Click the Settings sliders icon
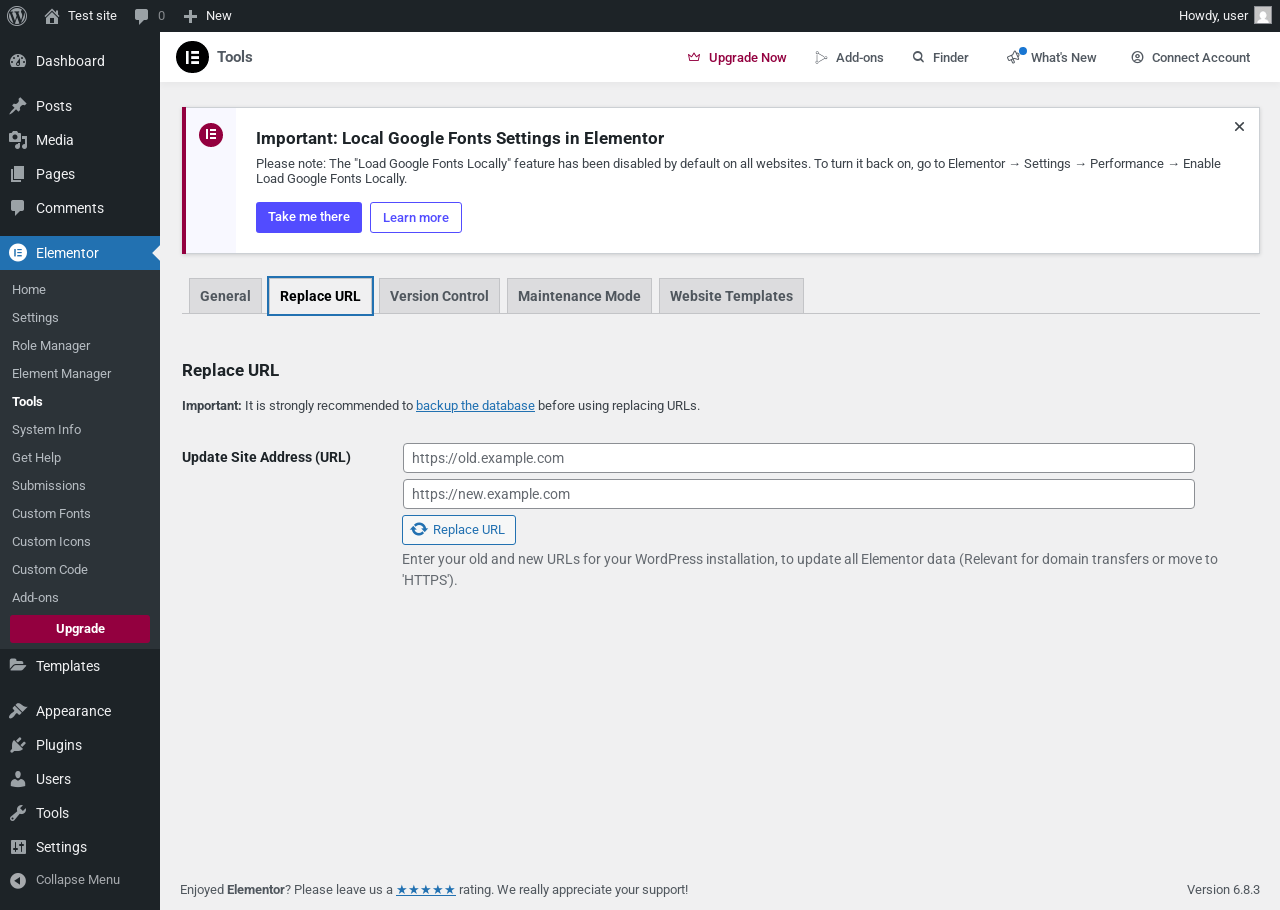The image size is (1280, 910). click(18, 847)
